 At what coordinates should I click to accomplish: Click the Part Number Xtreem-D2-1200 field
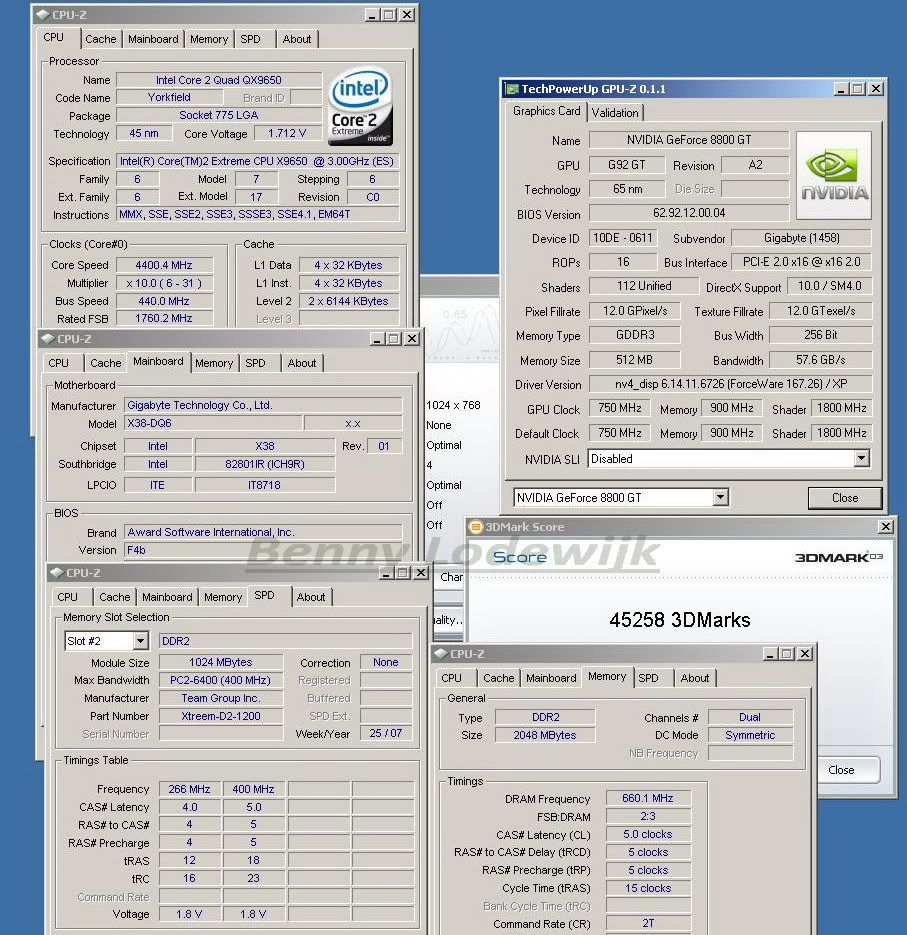tap(221, 716)
